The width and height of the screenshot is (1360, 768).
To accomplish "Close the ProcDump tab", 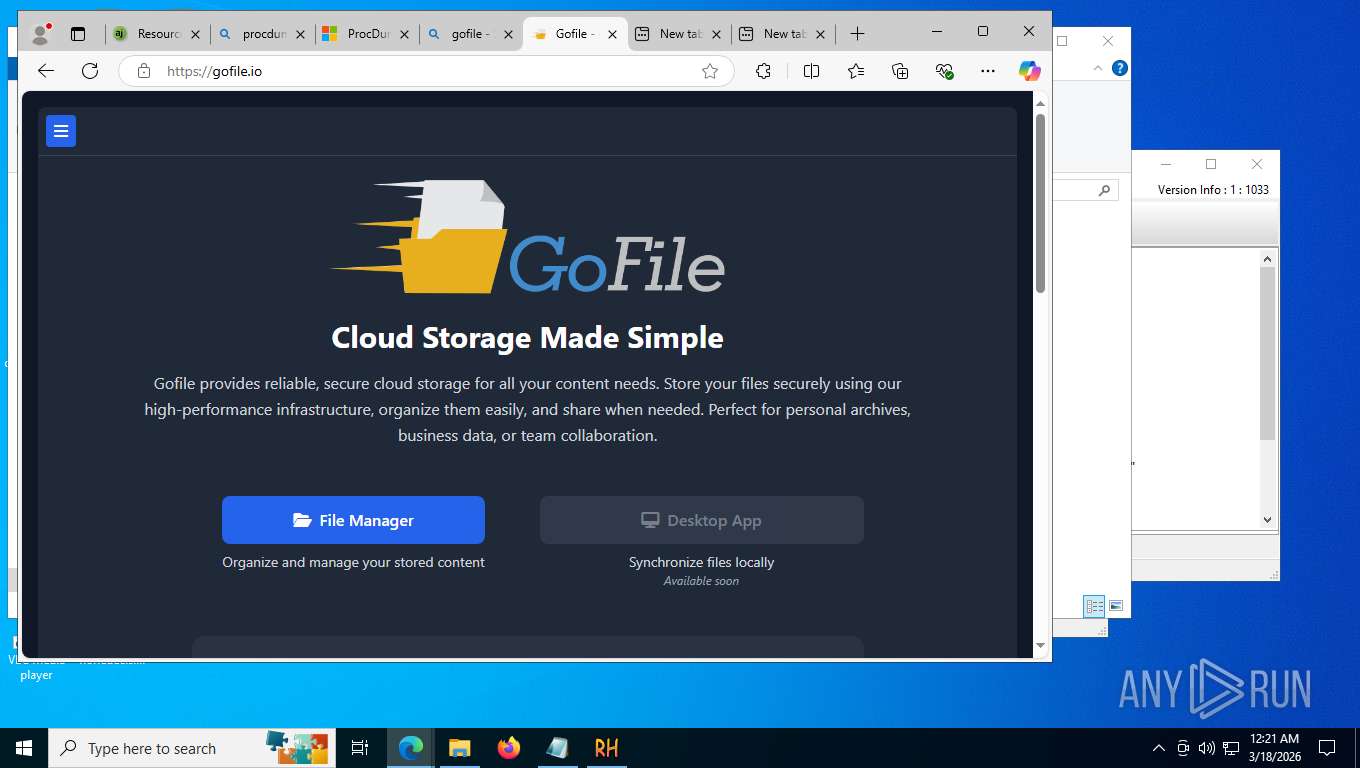I will click(405, 34).
